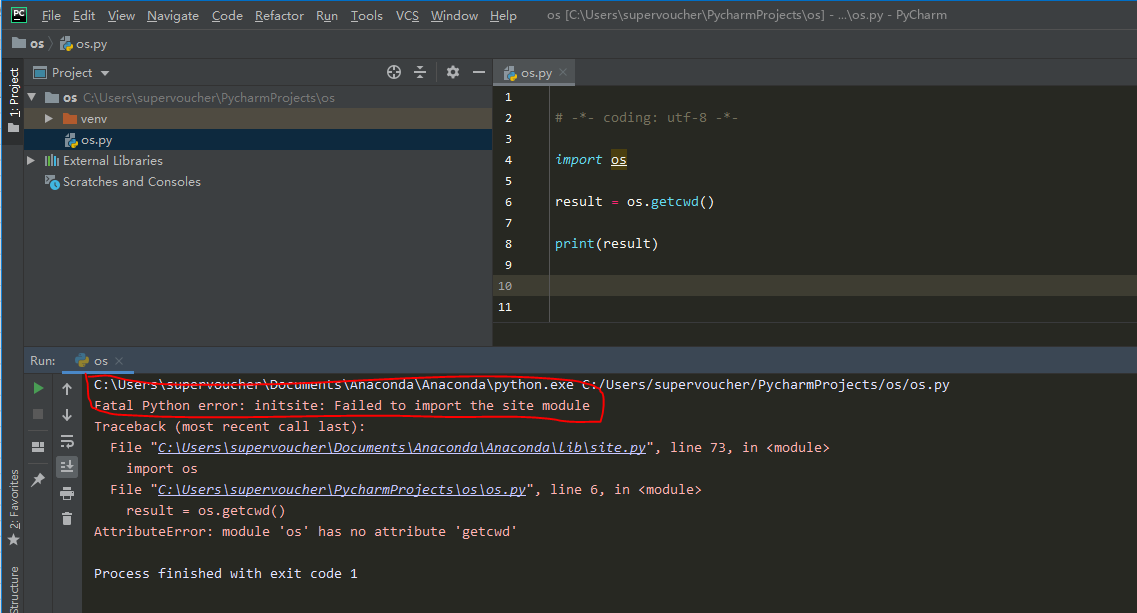Click the Print console output icon
The width and height of the screenshot is (1137, 613).
pos(67,493)
